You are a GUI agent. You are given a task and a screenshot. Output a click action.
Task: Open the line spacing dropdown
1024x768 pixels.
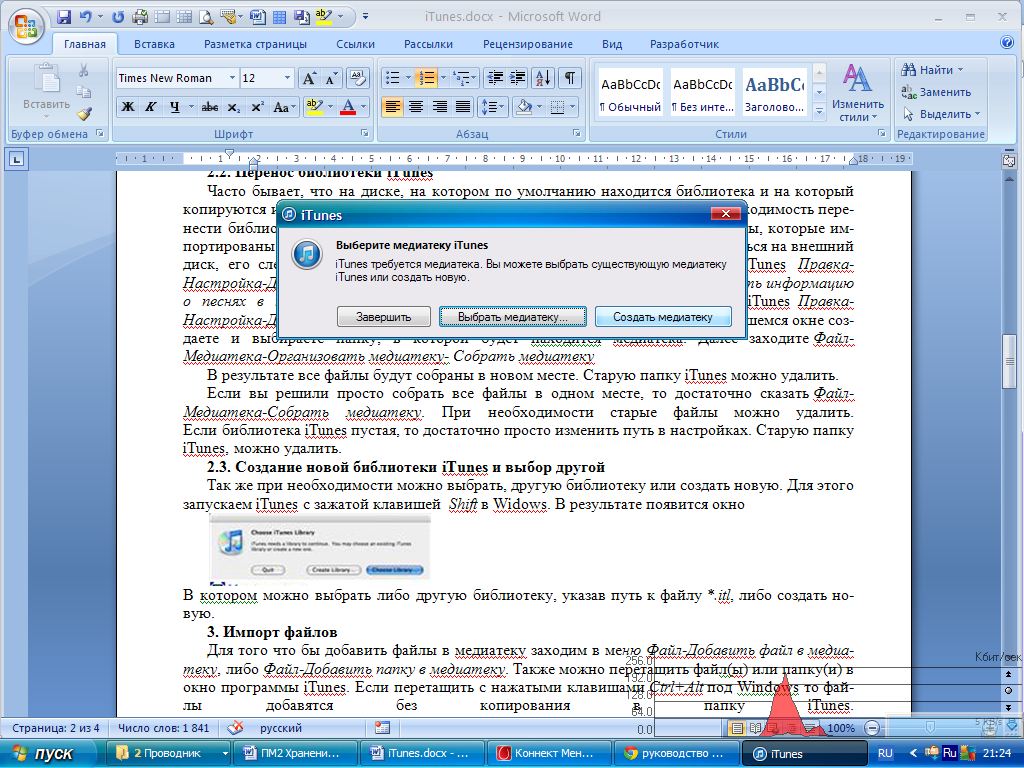pos(492,107)
